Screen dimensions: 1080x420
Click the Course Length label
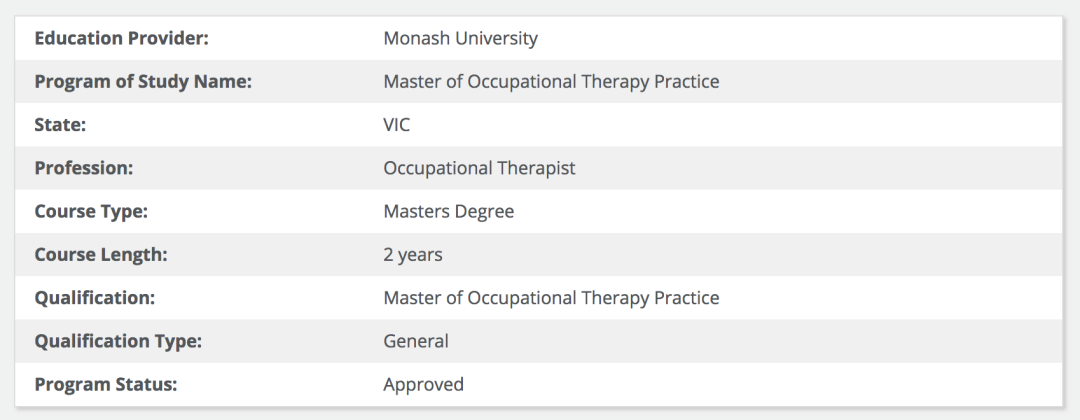tap(101, 255)
